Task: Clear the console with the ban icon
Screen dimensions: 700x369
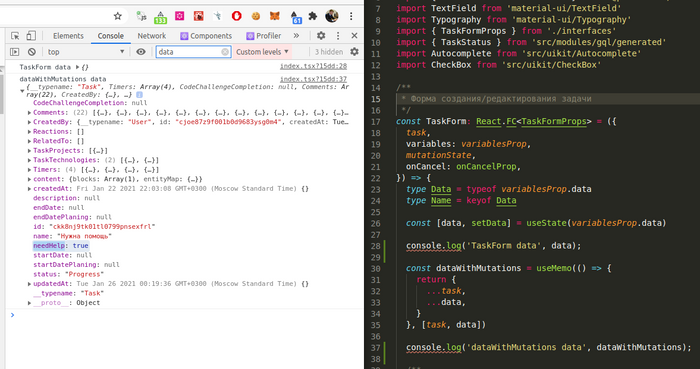Action: coord(32,52)
